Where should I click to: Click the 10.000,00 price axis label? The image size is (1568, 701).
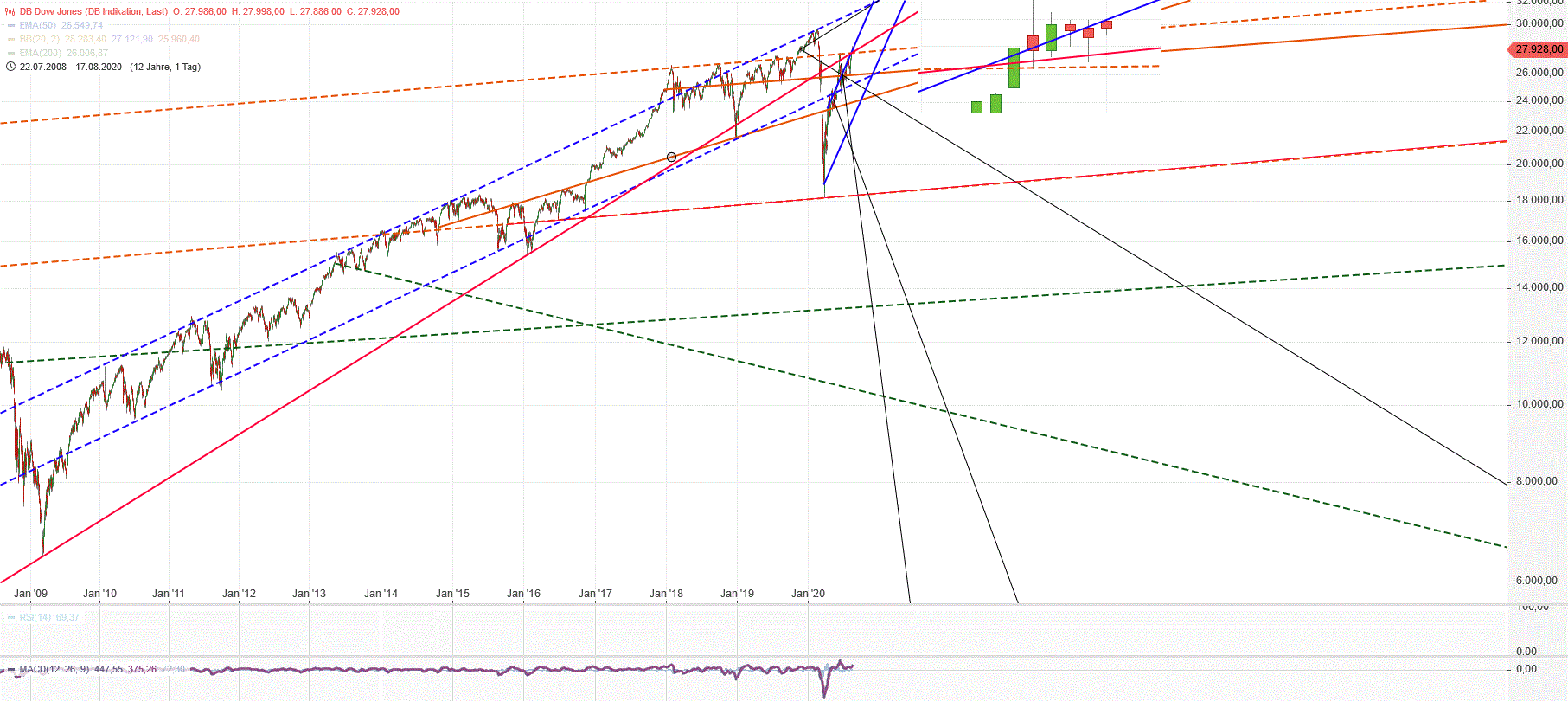[1539, 404]
